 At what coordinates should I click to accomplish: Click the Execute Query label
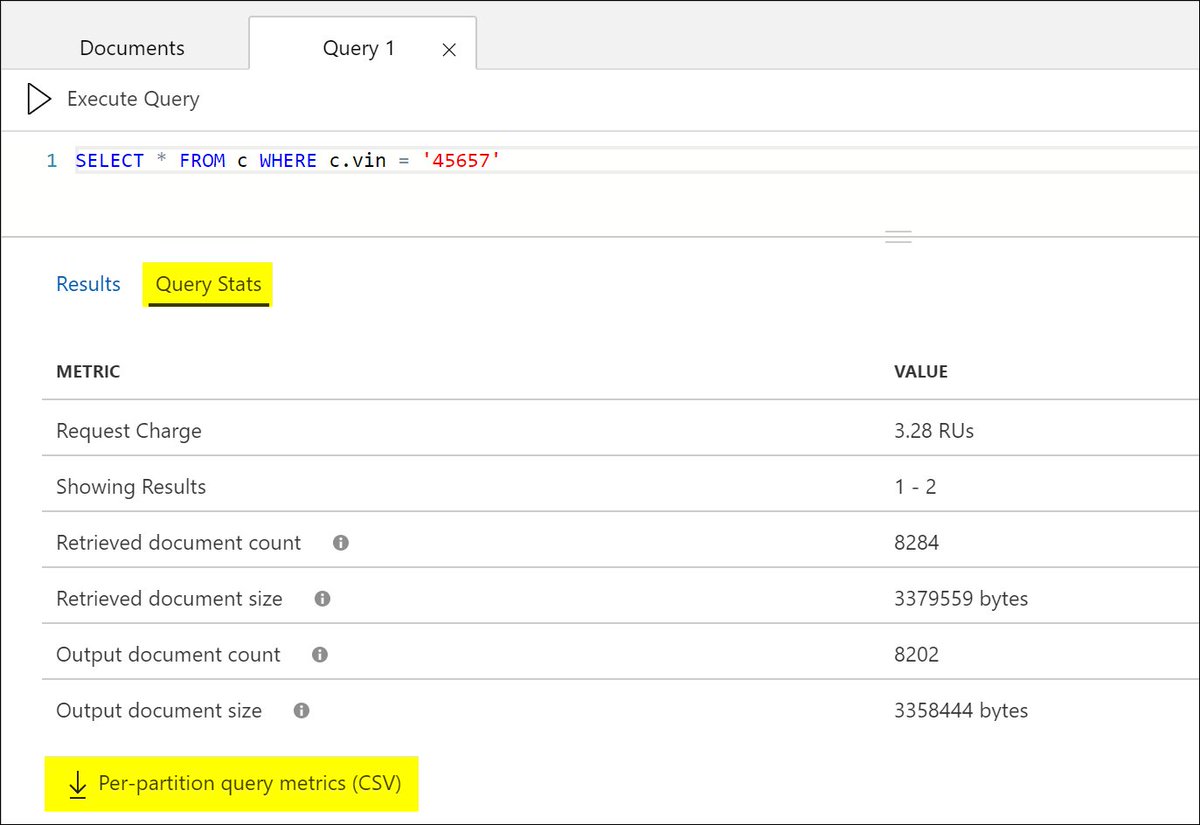point(133,99)
